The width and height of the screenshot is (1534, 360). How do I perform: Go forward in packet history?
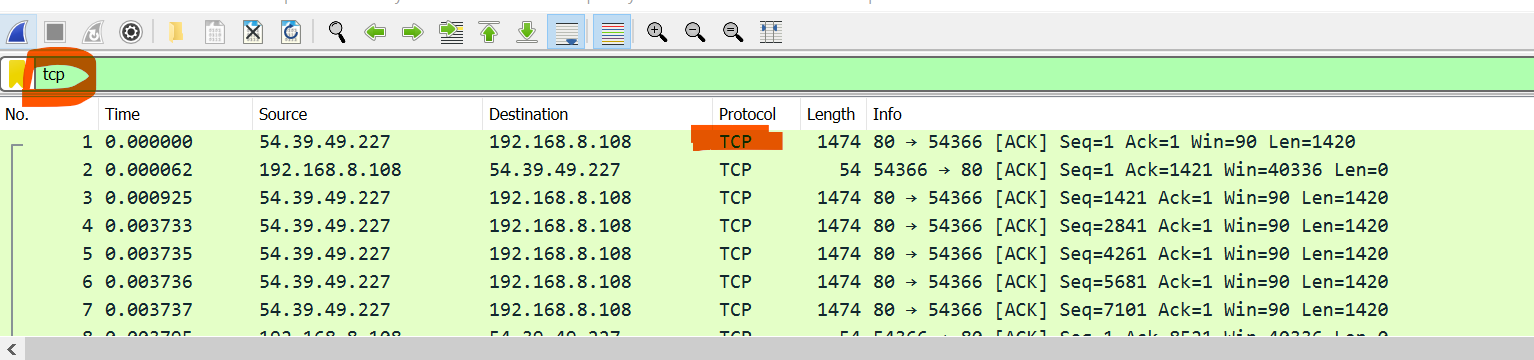[x=413, y=32]
